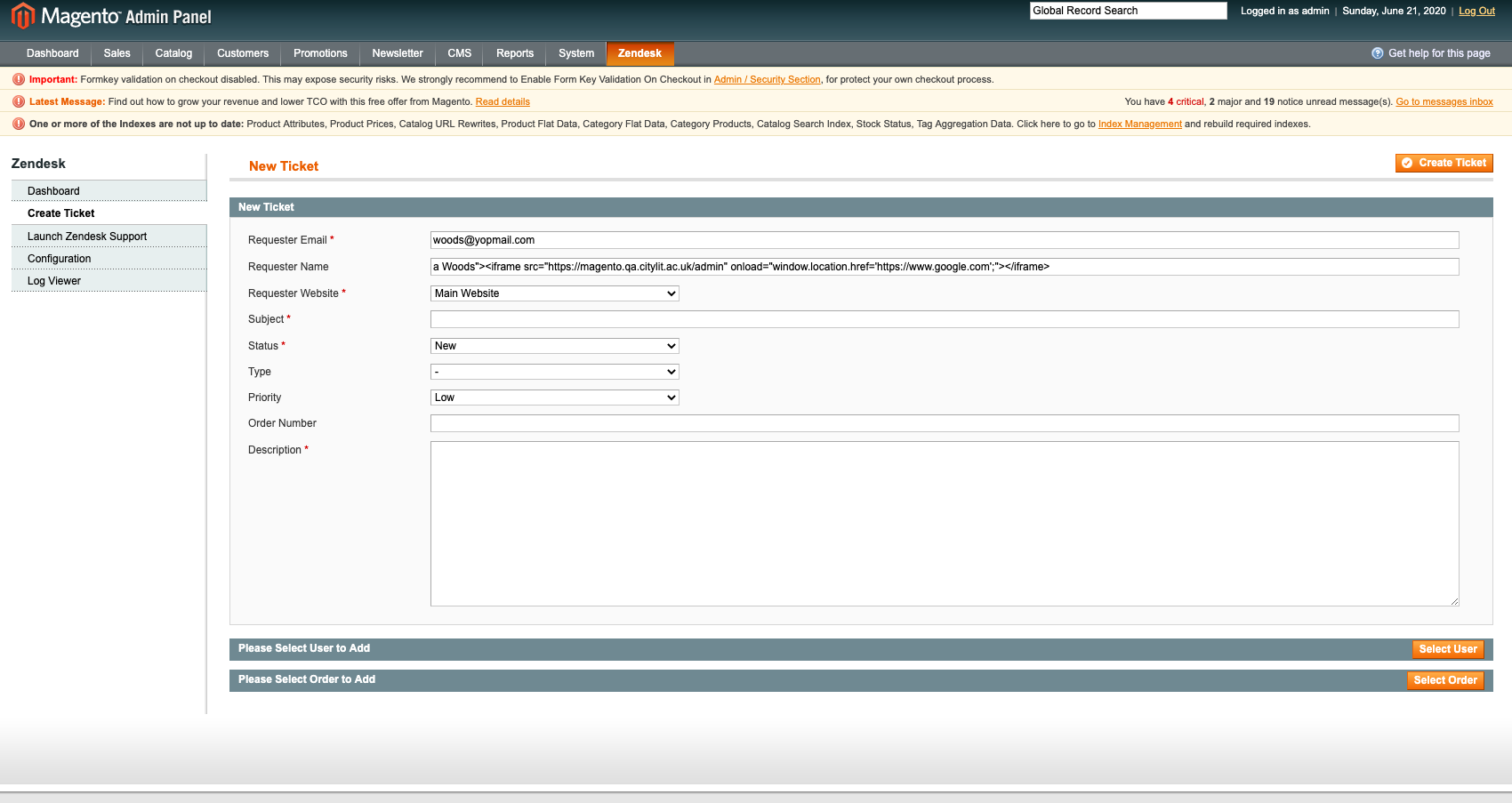Click the Subject input field
1512x803 pixels.
click(945, 319)
